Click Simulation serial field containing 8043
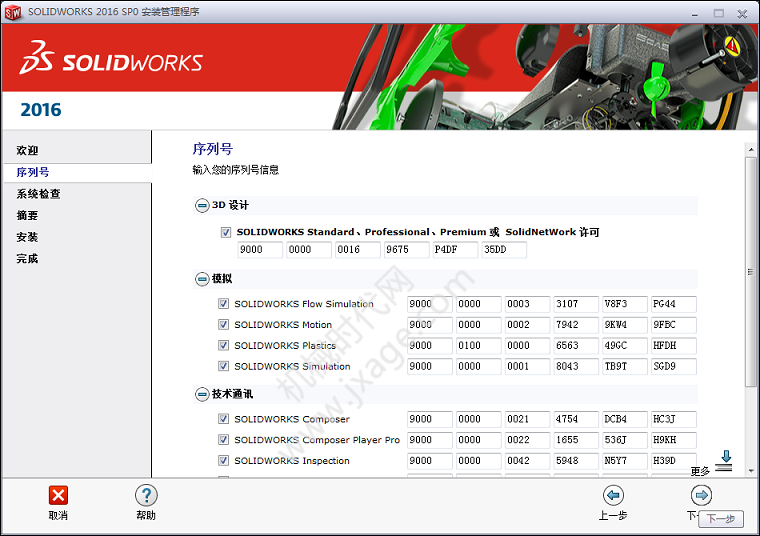Screen dimensions: 760x536 click(576, 366)
